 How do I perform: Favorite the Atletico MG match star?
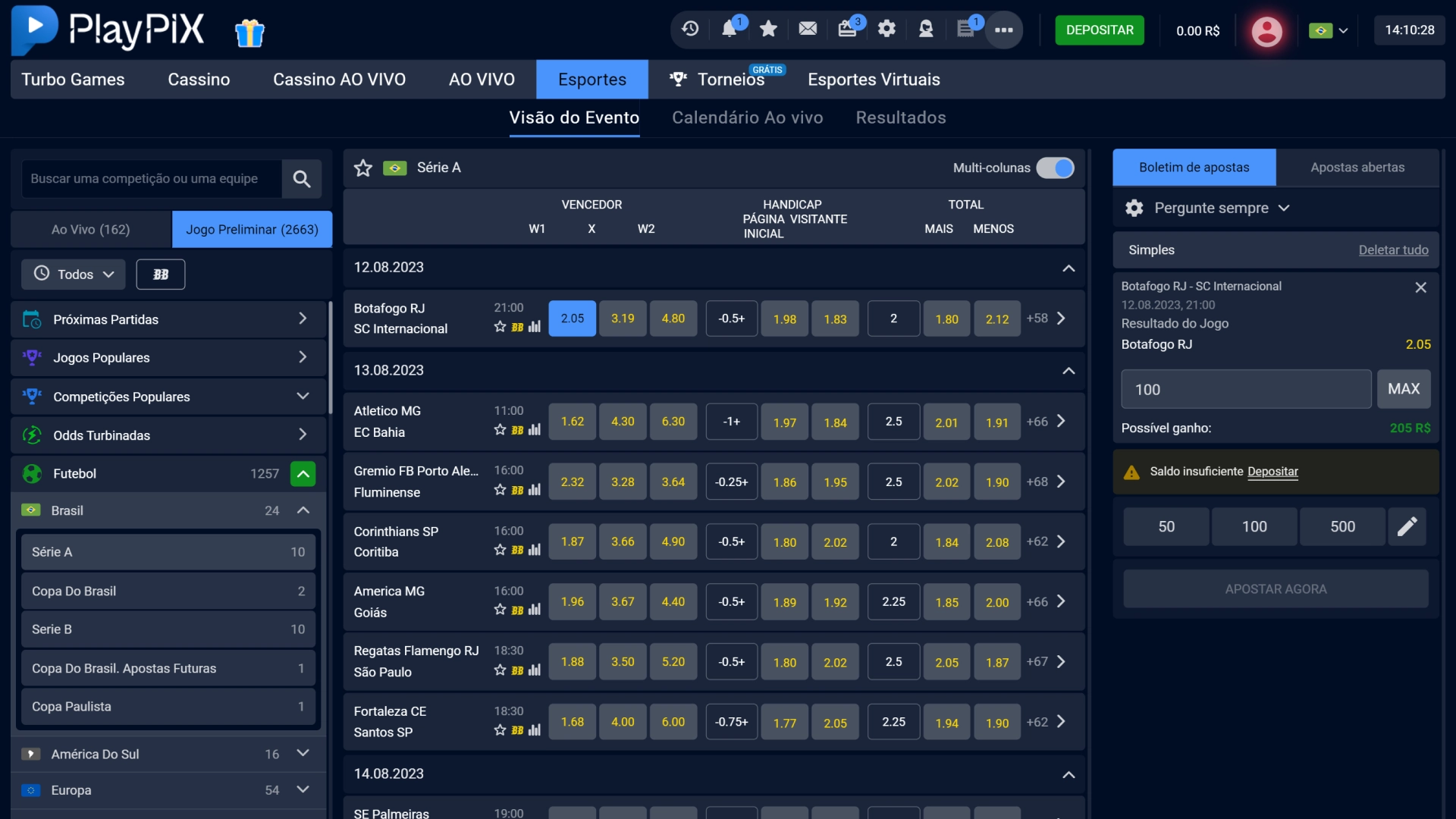[x=500, y=430]
